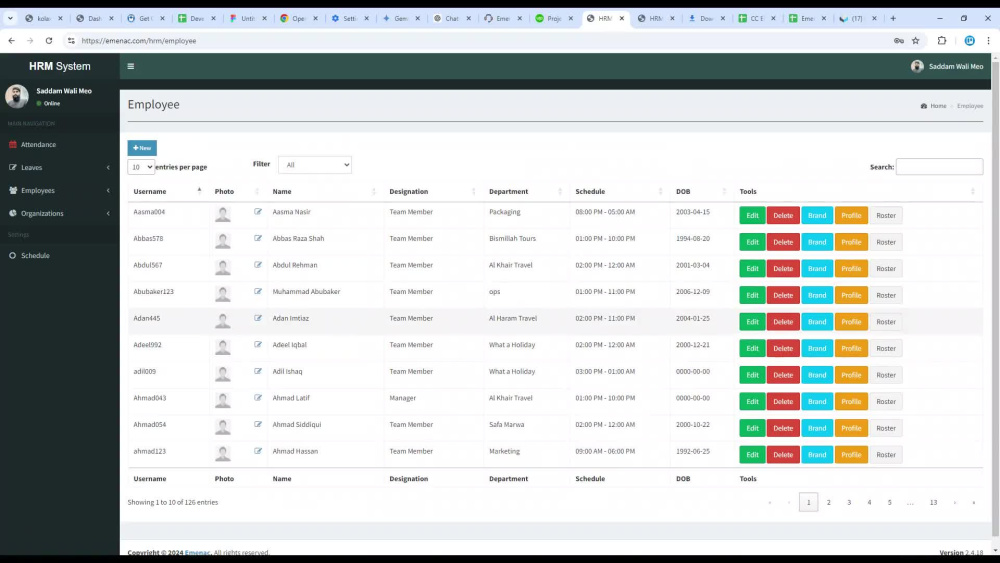This screenshot has height=563, width=1000.
Task: Go to pagination page 13
Action: (933, 502)
